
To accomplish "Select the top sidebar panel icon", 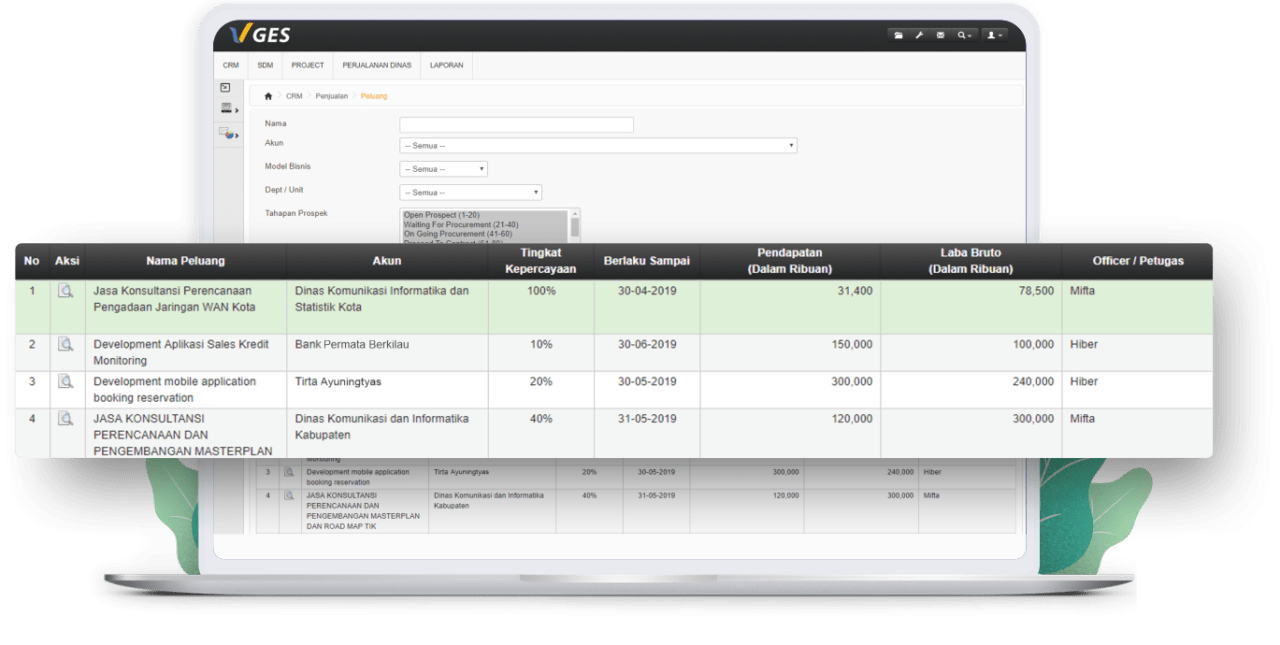I will coord(225,88).
